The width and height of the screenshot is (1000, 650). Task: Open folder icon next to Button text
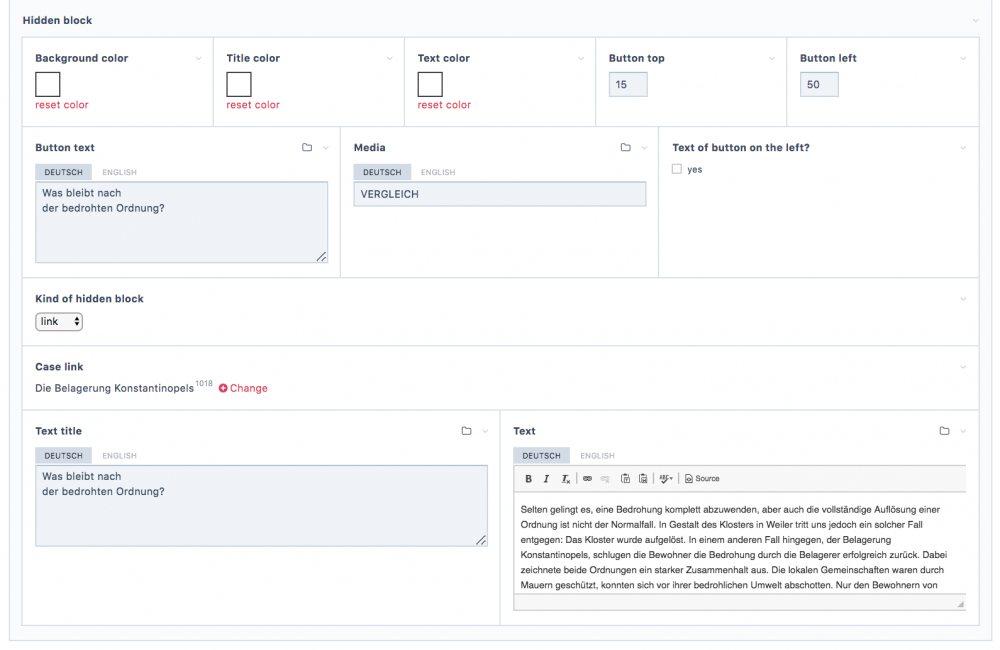[x=307, y=148]
